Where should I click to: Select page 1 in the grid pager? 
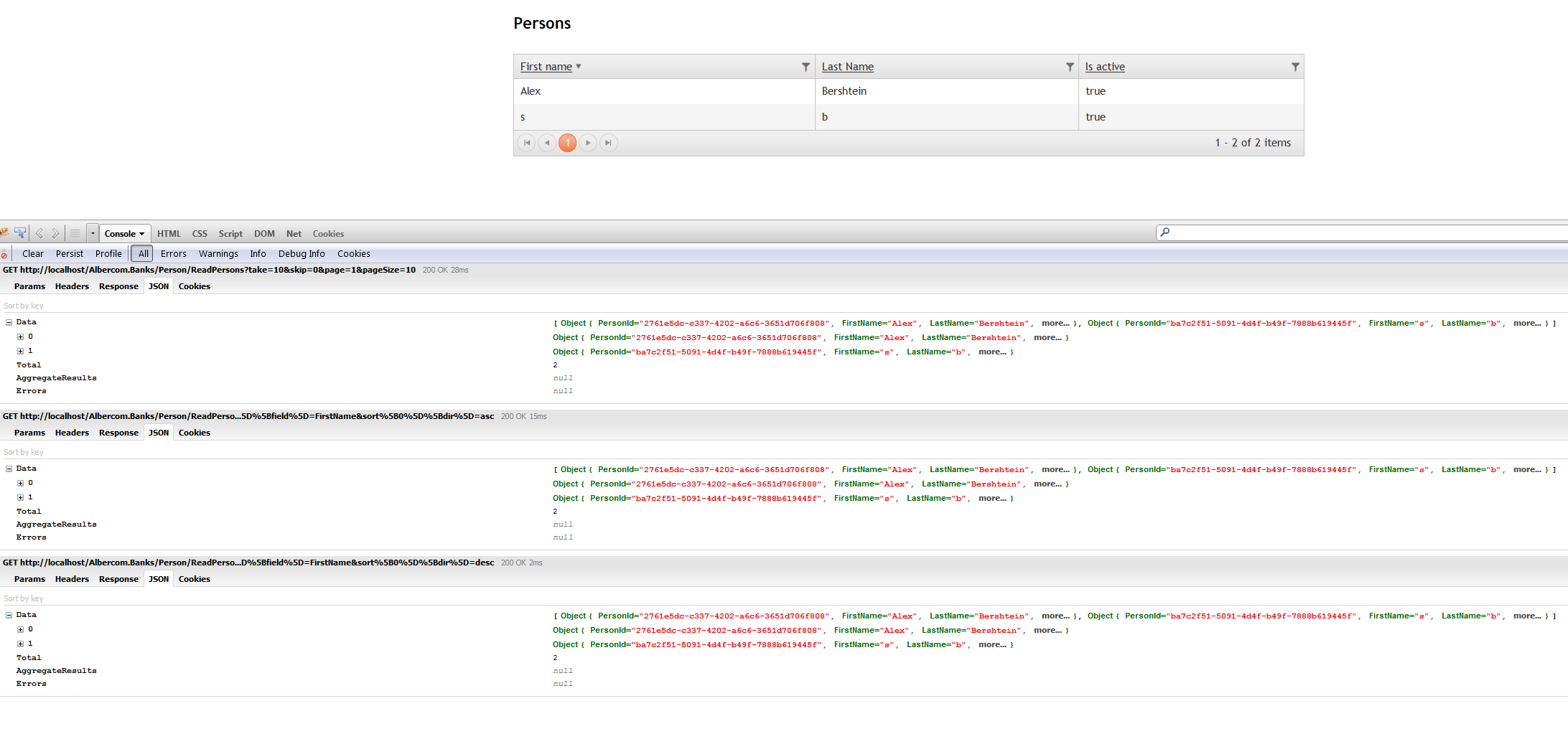[x=567, y=143]
